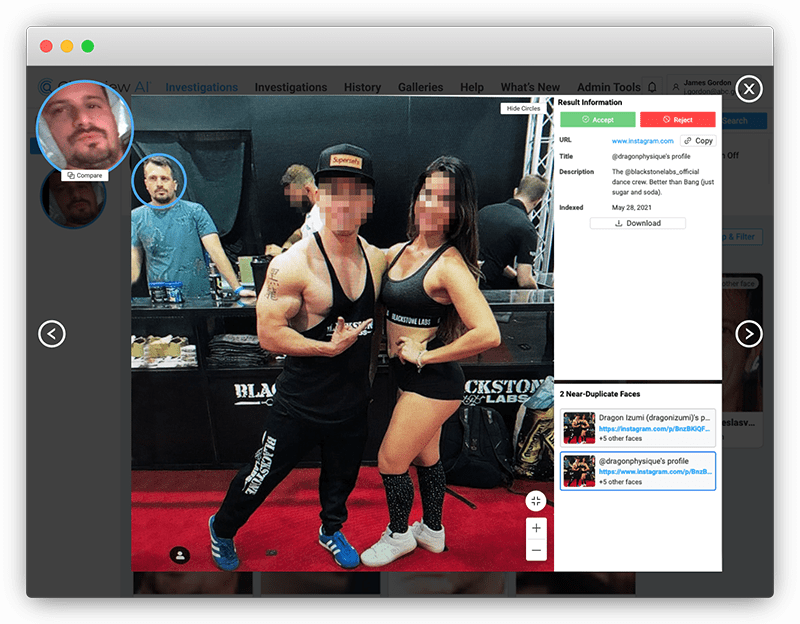Accept this result with the green button
Image resolution: width=800 pixels, height=624 pixels.
point(597,119)
